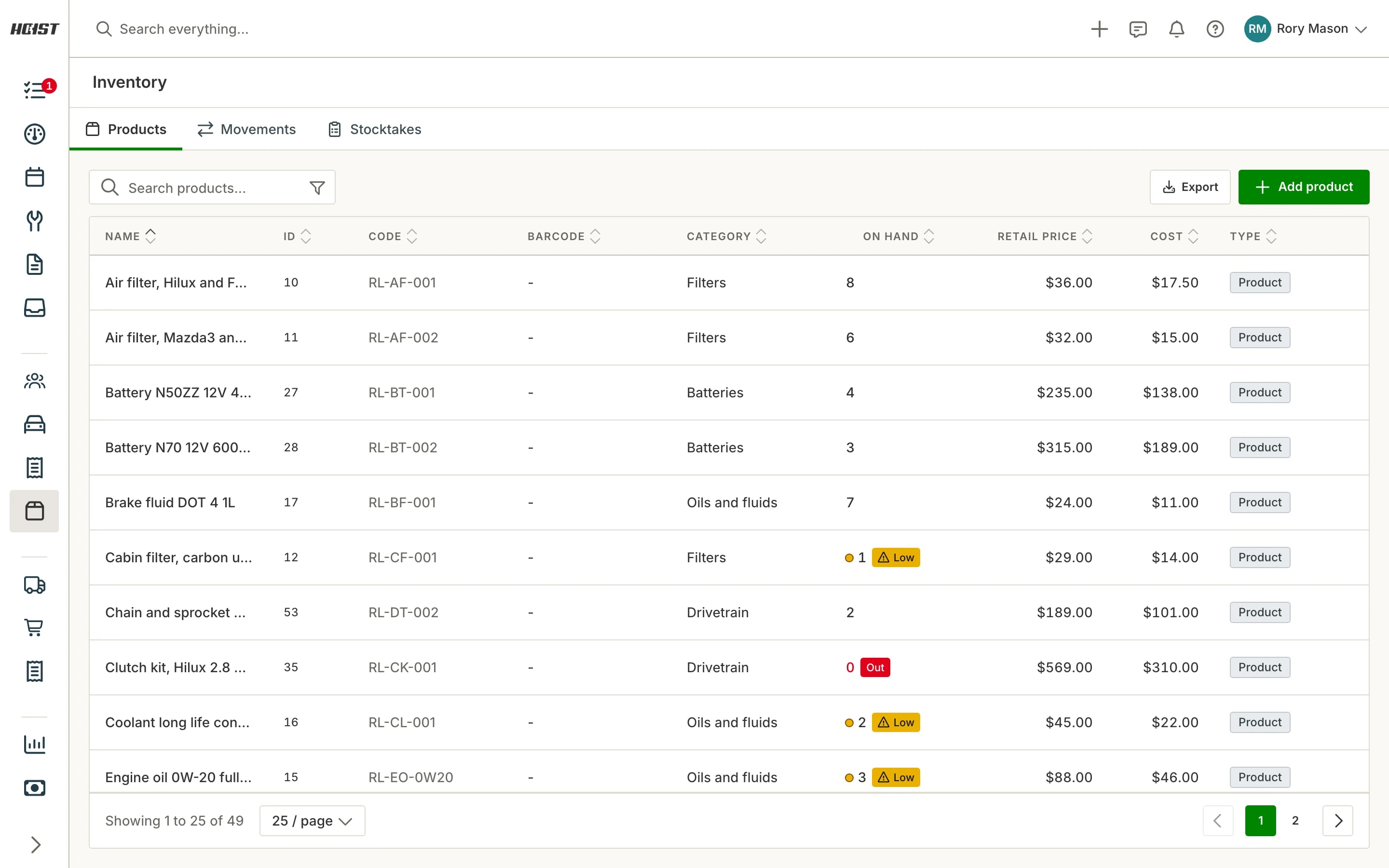Viewport: 1389px width, 868px height.
Task: Open the 25 / page dropdown
Action: (x=312, y=820)
